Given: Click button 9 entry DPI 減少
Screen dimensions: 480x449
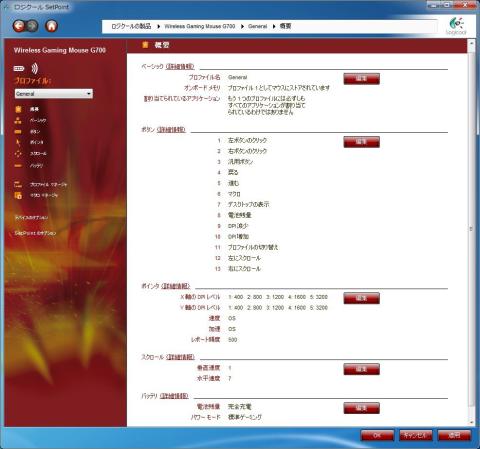Looking at the screenshot, I should pos(238,226).
